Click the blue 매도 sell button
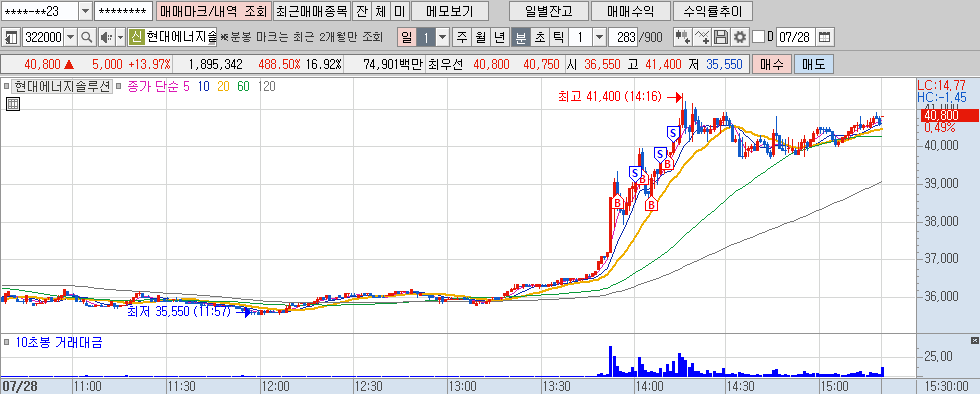 click(814, 64)
